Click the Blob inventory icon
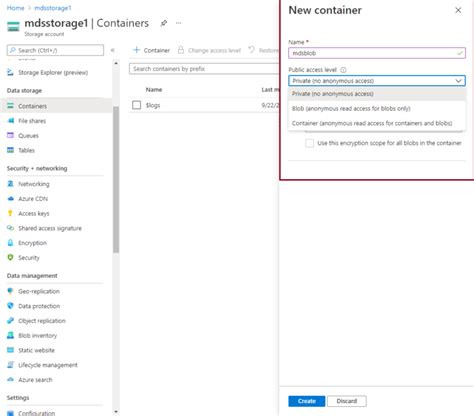 coord(10,335)
